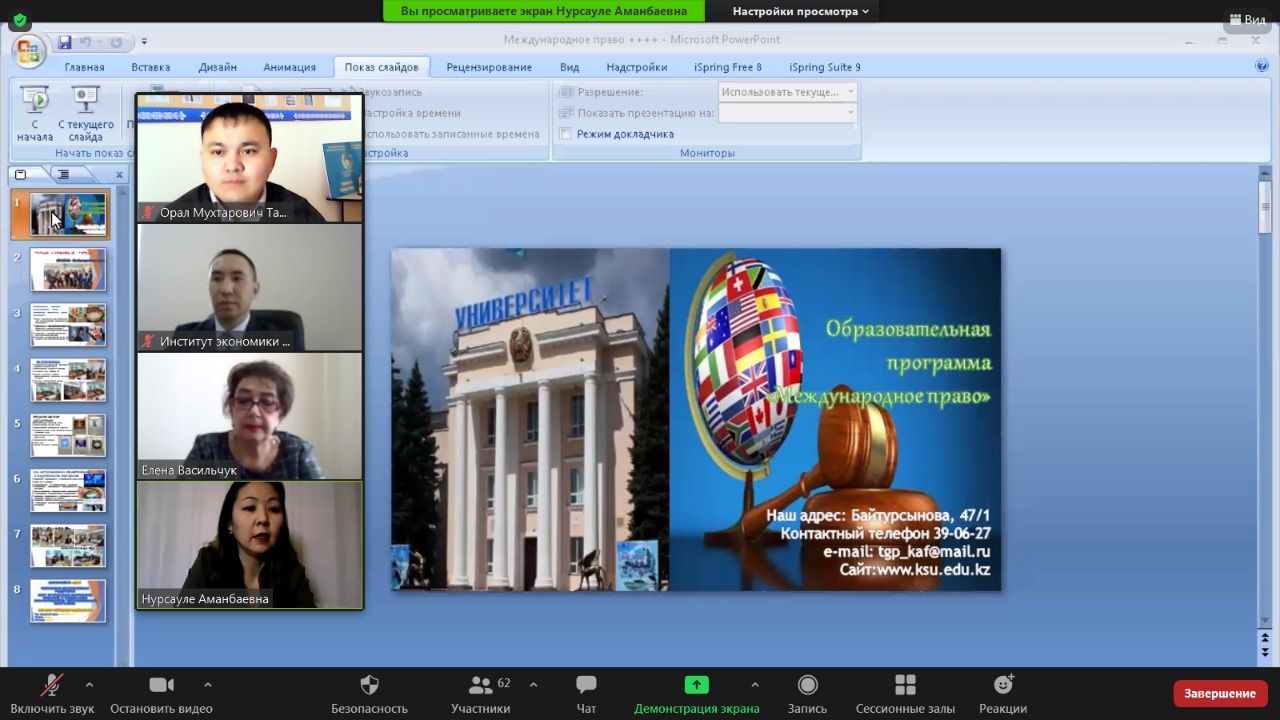Select slide 3 thumbnail
1280x720 pixels.
tap(68, 325)
